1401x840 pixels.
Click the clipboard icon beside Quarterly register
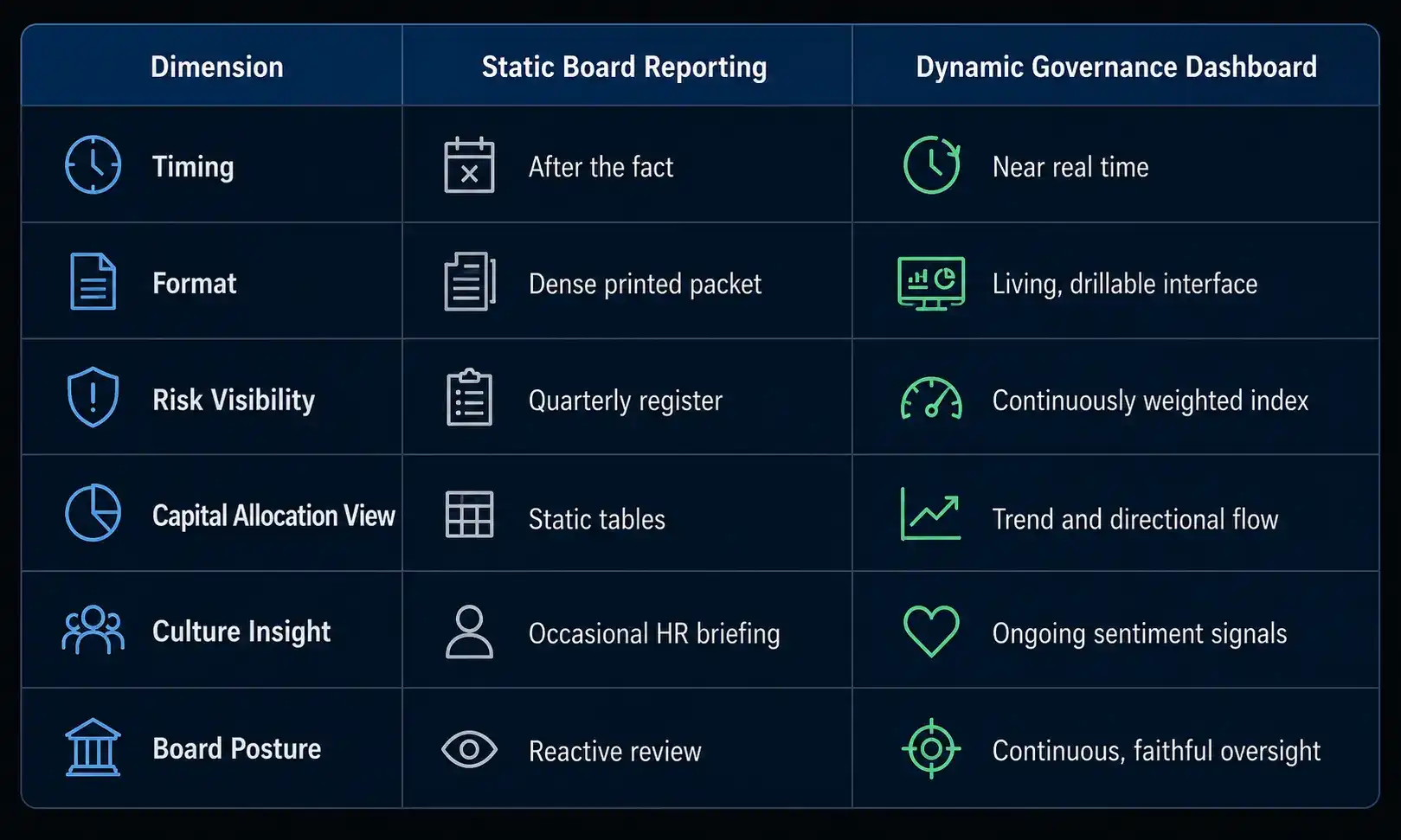pos(469,397)
